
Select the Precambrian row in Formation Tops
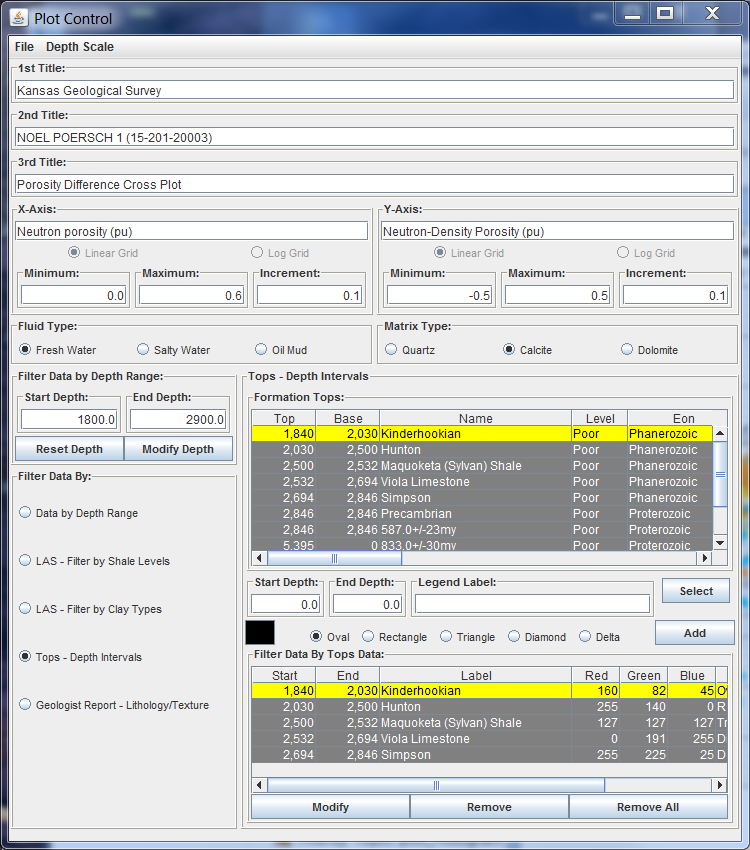482,513
